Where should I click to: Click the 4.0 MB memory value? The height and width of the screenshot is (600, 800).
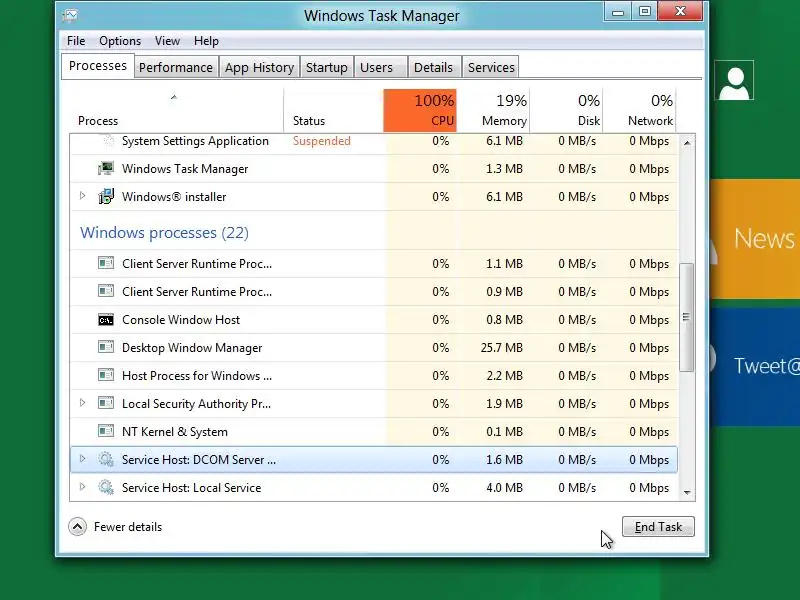point(504,488)
